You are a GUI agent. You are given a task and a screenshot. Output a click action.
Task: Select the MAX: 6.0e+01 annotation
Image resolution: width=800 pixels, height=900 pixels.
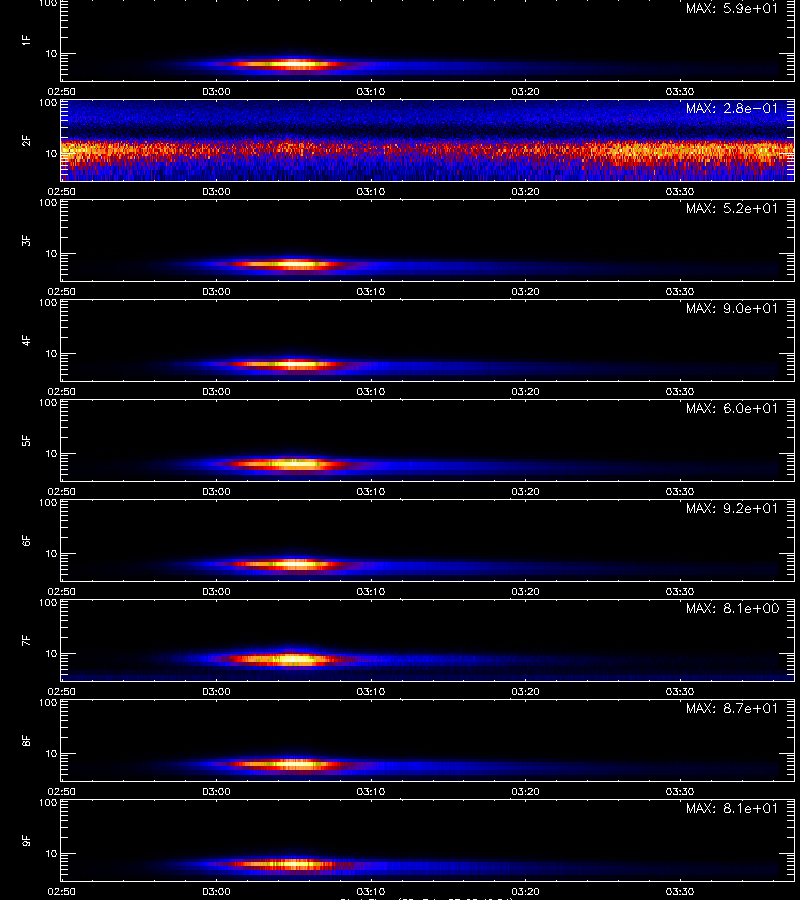click(732, 408)
